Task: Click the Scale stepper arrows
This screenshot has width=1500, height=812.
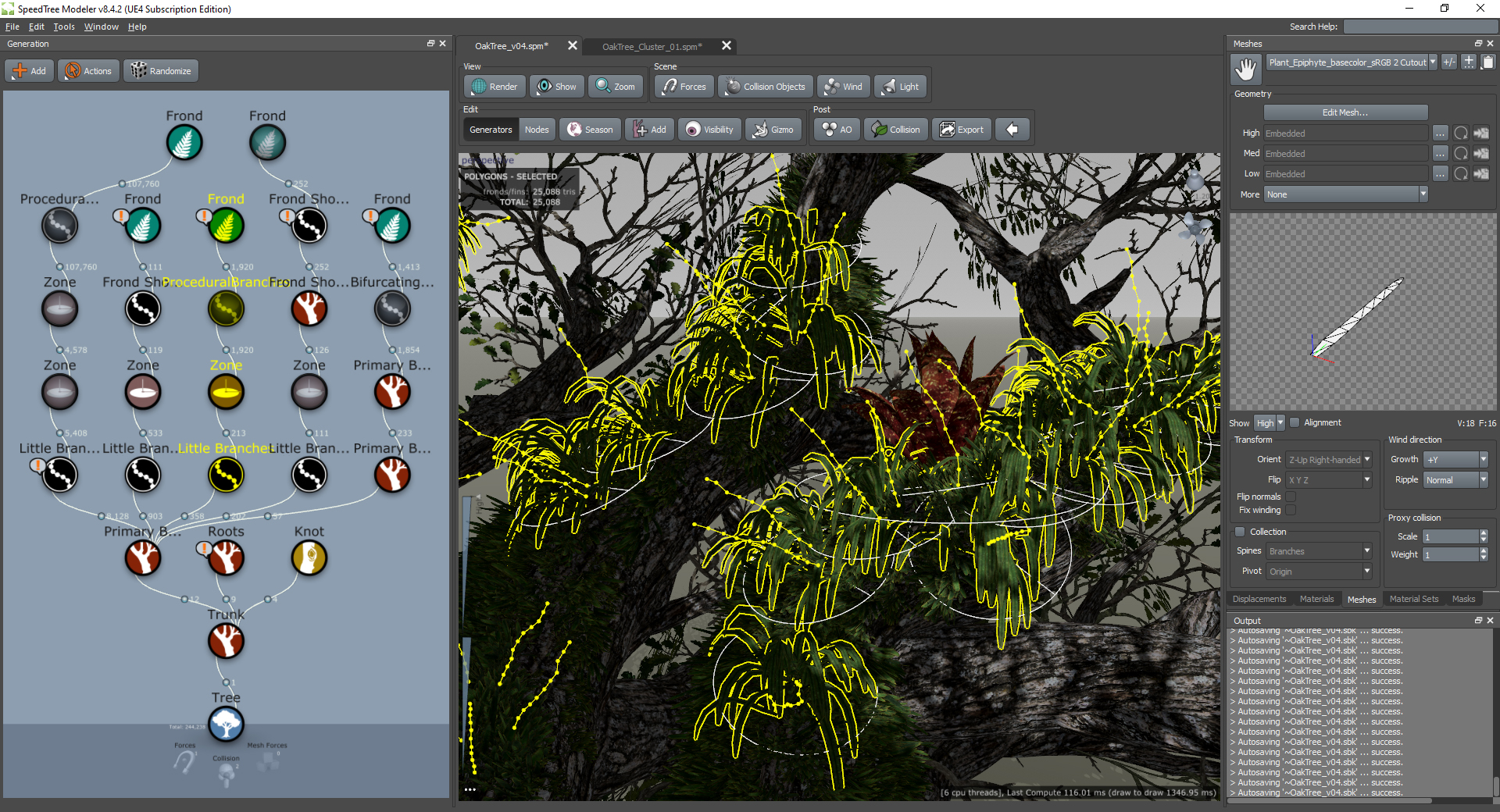Action: coord(1484,536)
